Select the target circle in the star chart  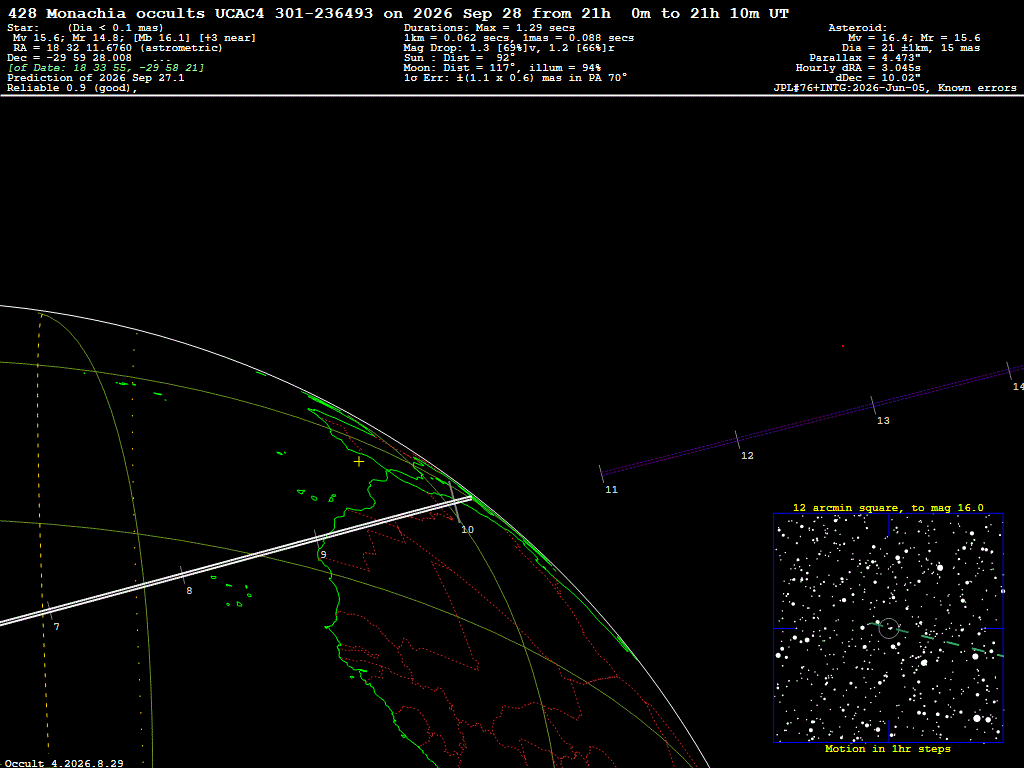pos(889,628)
